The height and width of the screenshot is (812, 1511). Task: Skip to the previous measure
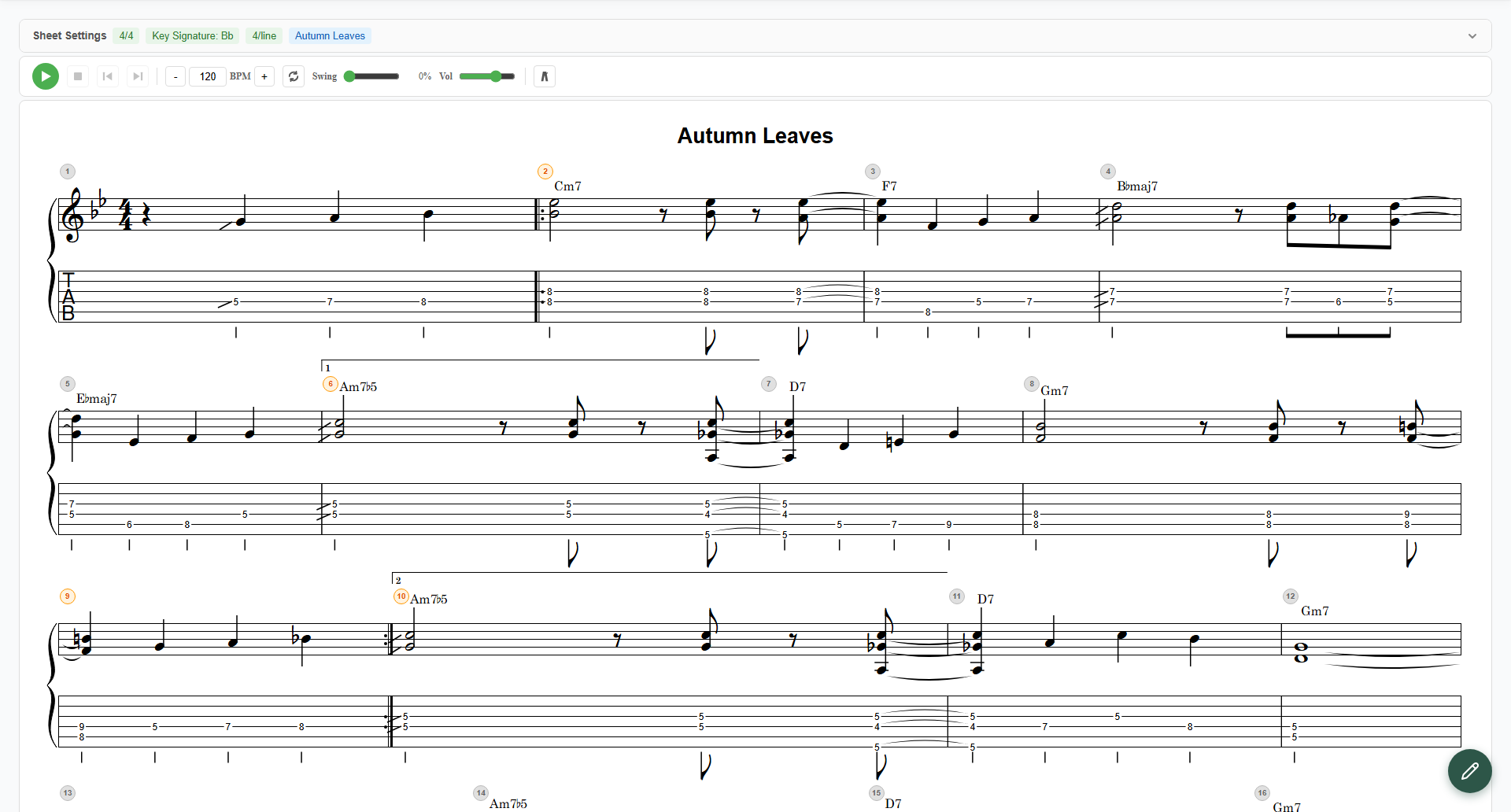click(108, 76)
